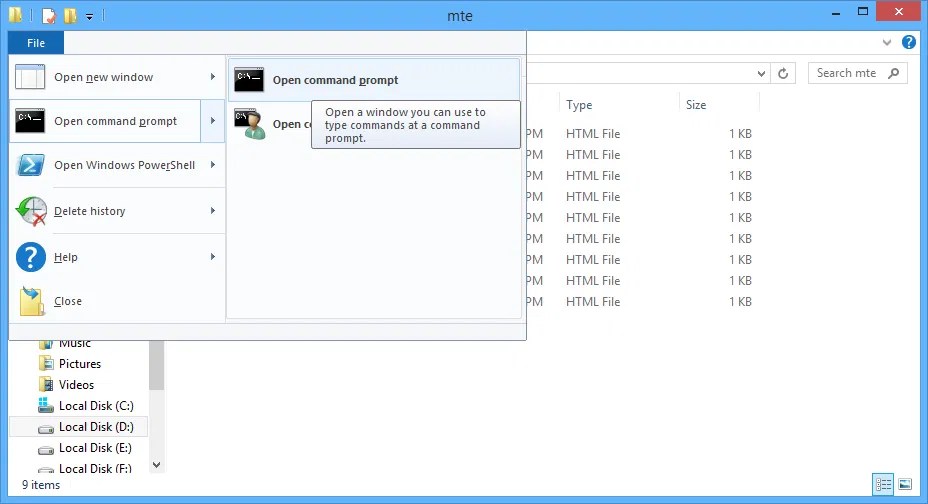Click the Local Disk (E:) drive icon

(x=46, y=449)
